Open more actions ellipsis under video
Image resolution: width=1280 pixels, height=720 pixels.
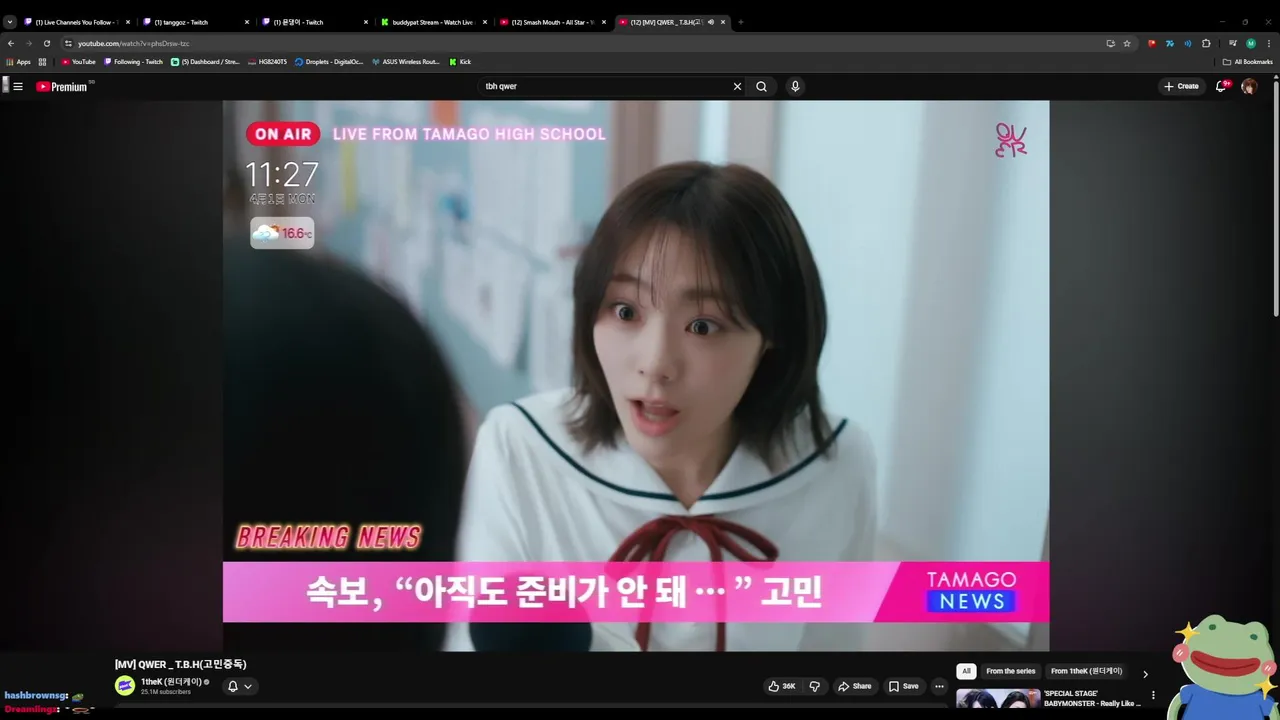pyautogui.click(x=939, y=686)
